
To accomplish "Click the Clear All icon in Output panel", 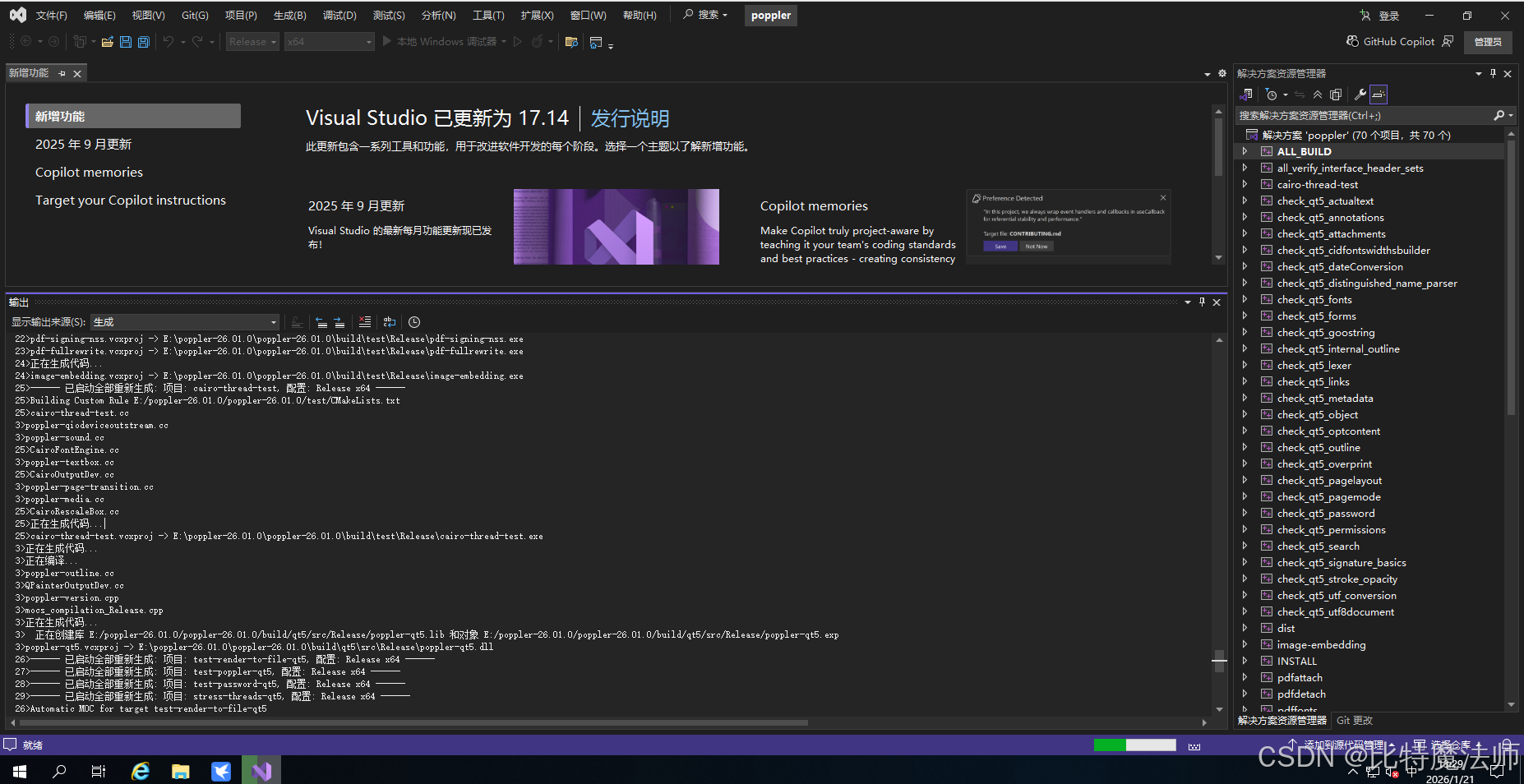I will [365, 322].
